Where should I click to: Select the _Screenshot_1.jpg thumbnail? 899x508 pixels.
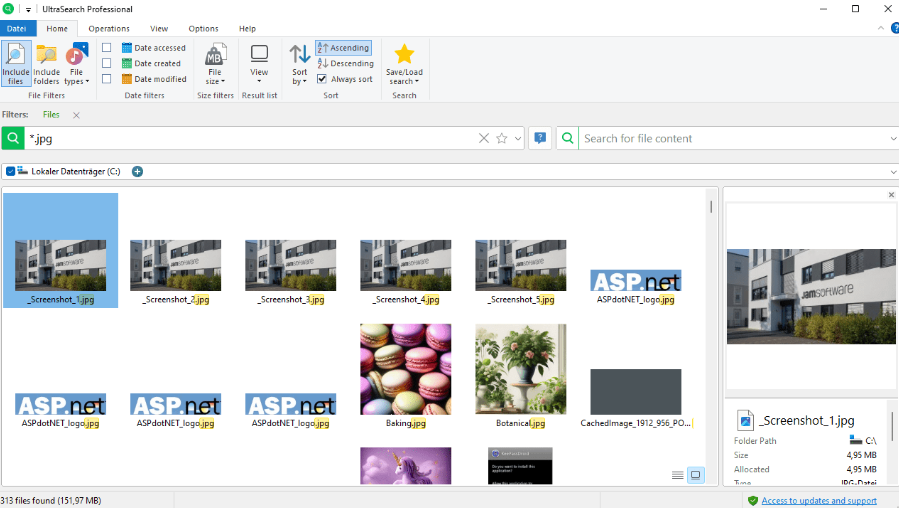(60, 265)
